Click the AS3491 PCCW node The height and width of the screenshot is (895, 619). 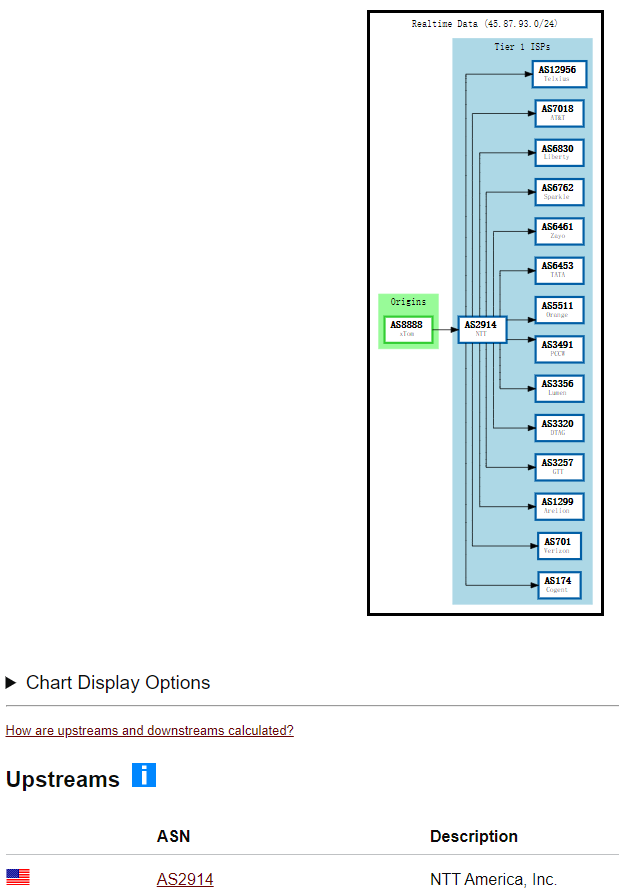point(558,349)
